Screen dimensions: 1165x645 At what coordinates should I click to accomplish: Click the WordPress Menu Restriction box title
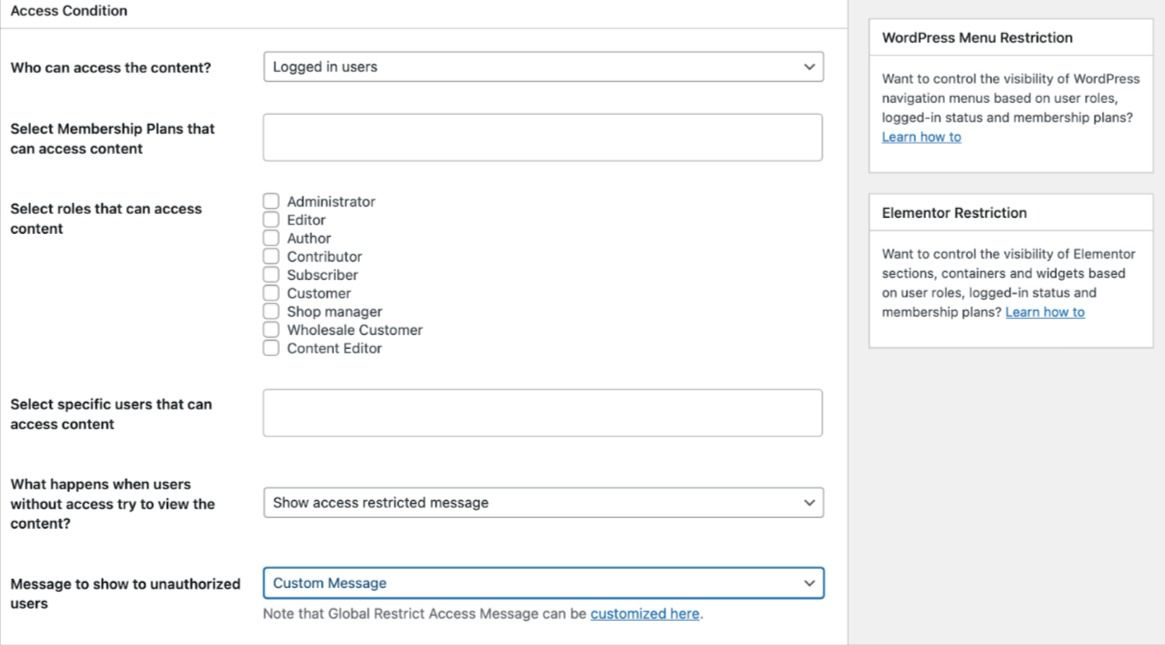[977, 38]
